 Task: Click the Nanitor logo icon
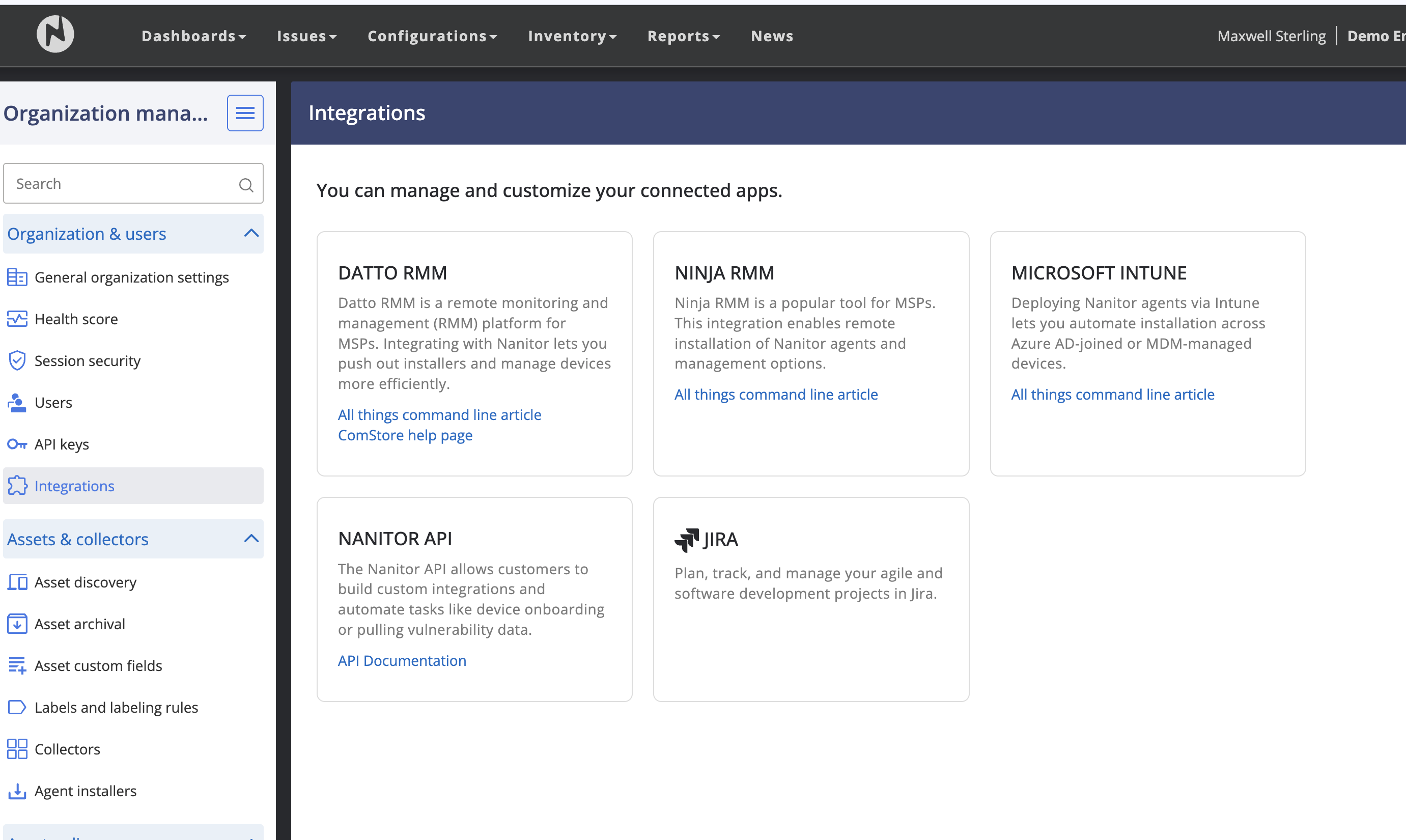(55, 35)
